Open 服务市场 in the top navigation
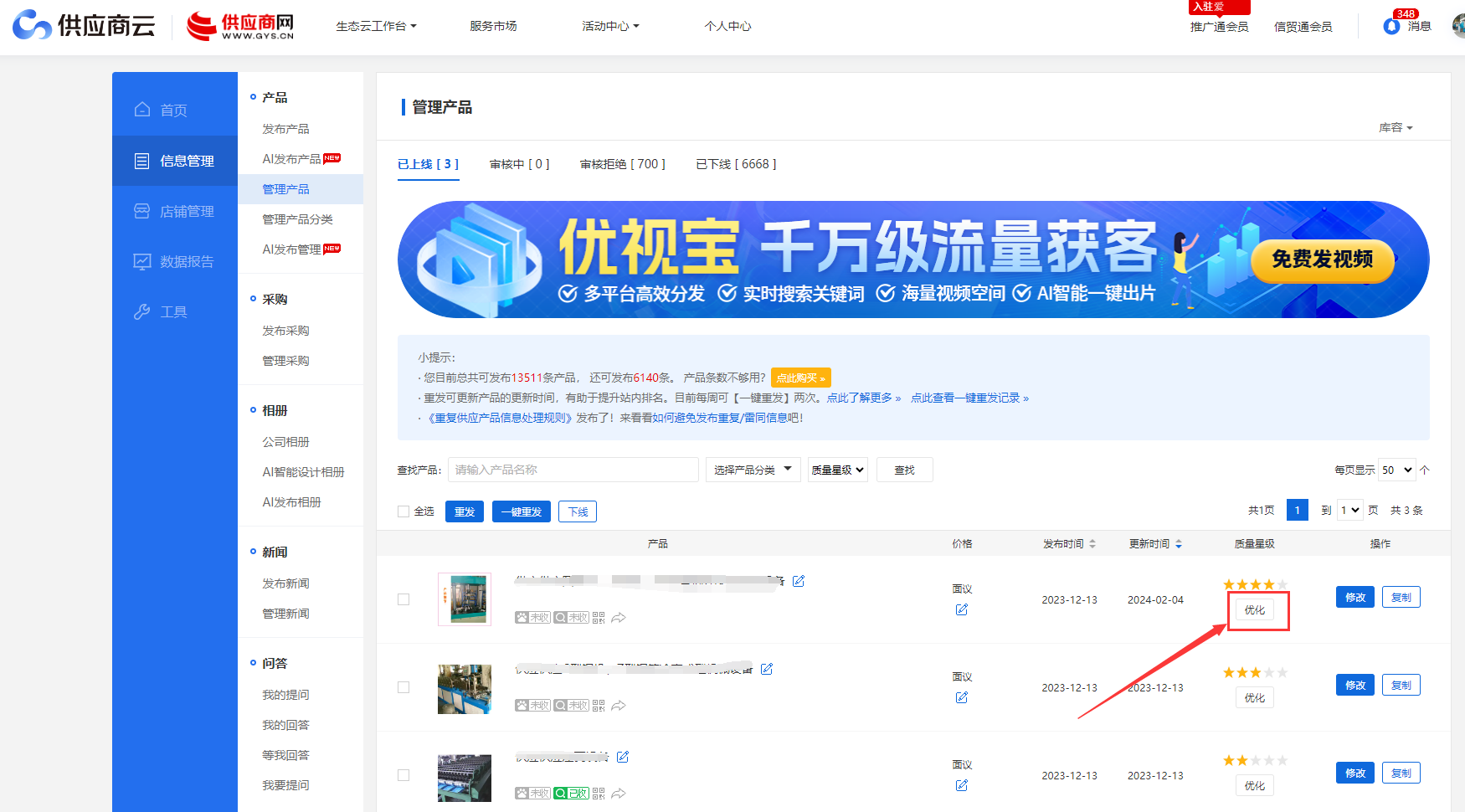Viewport: 1465px width, 812px height. (493, 26)
